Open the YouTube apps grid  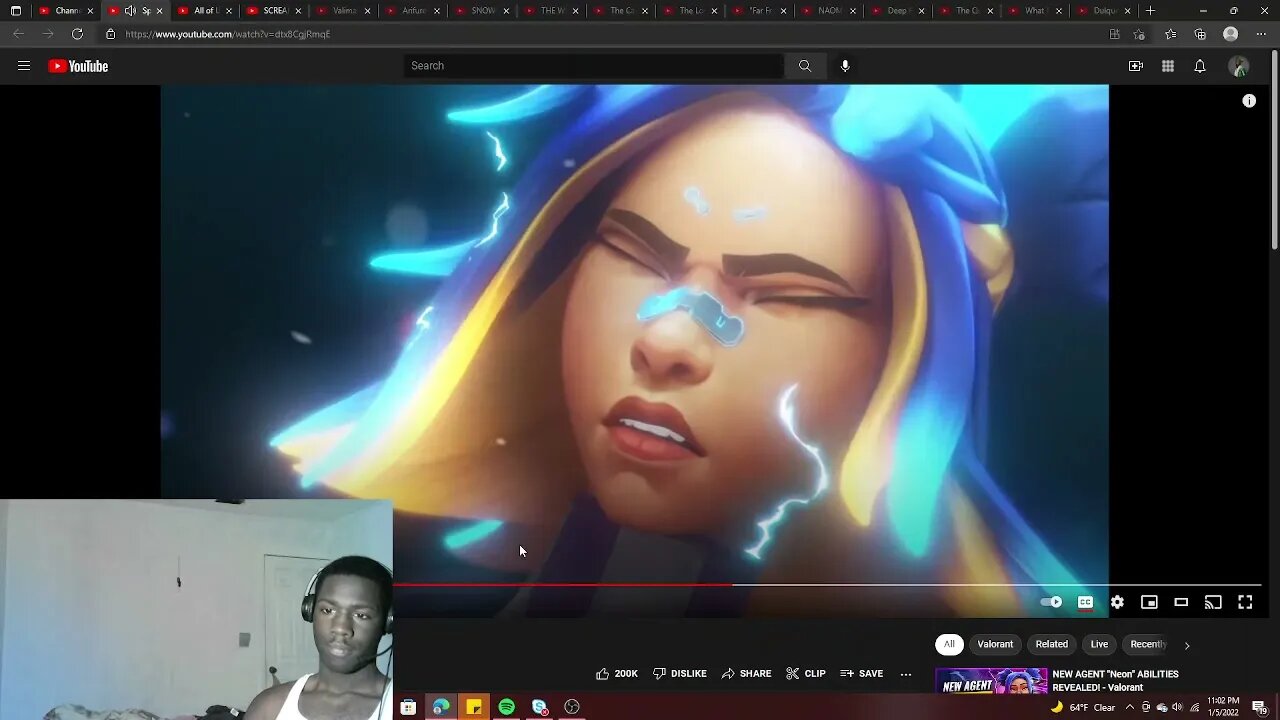[x=1168, y=66]
